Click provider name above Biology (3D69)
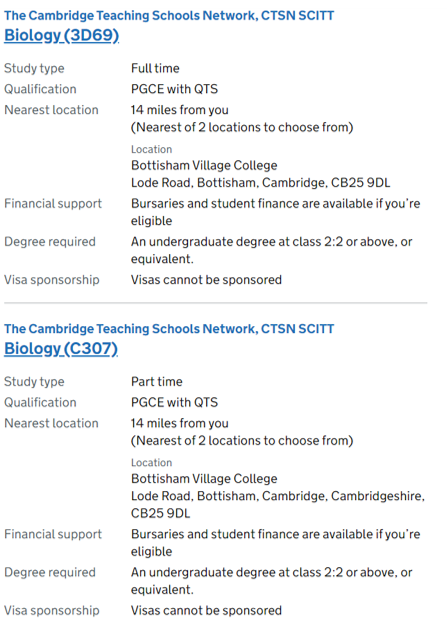The width and height of the screenshot is (447, 627). pos(169,15)
